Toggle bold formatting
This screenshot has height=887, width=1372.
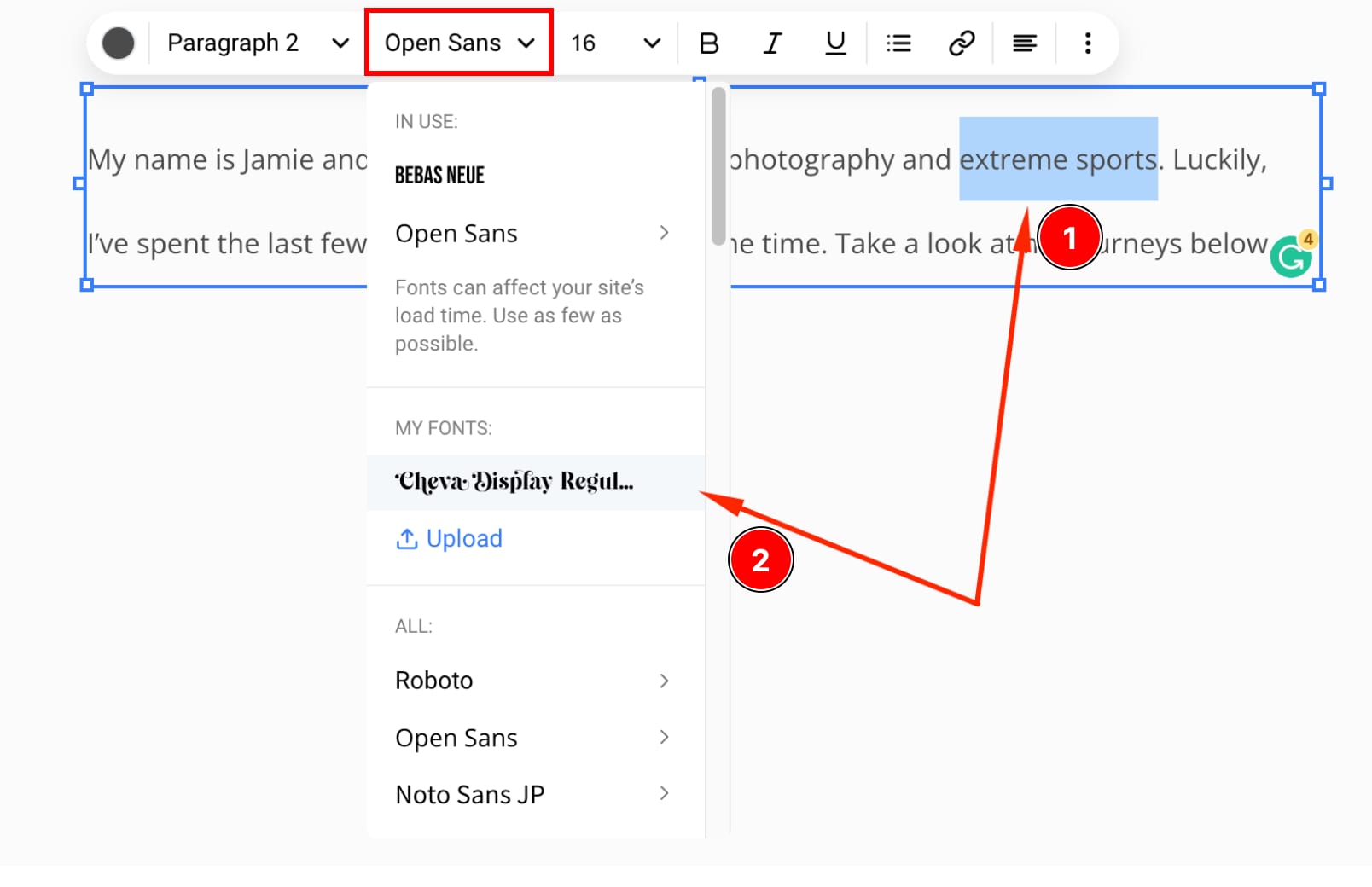tap(708, 43)
